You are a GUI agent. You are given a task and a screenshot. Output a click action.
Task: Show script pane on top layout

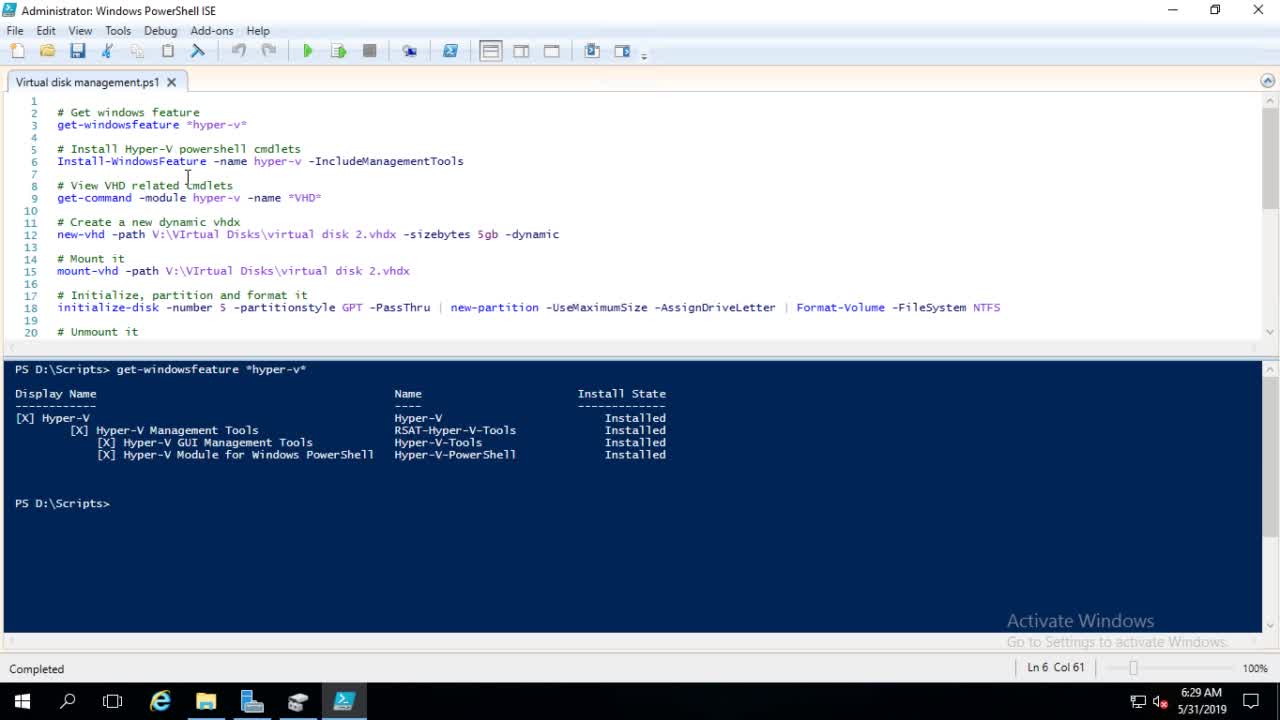(490, 51)
